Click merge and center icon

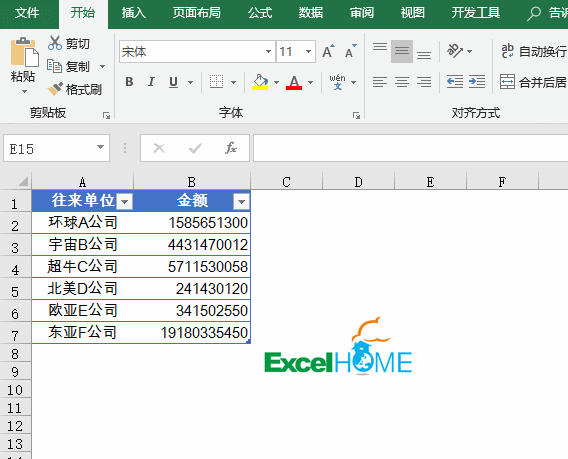[x=507, y=82]
